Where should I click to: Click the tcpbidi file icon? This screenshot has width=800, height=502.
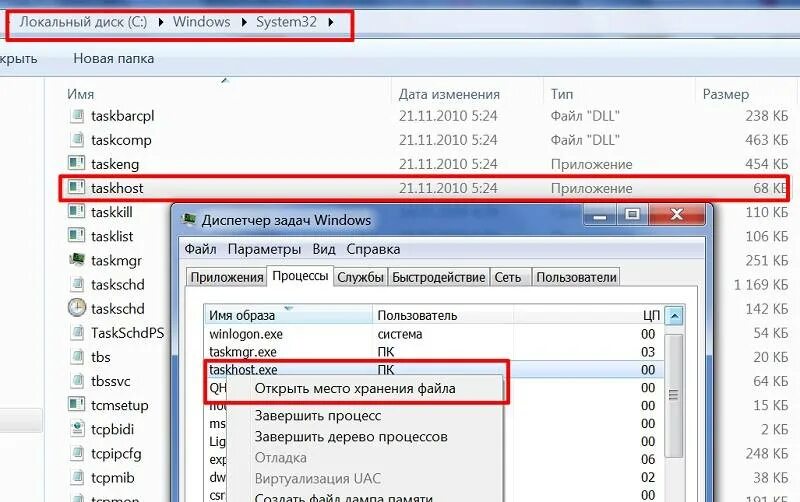coord(77,429)
